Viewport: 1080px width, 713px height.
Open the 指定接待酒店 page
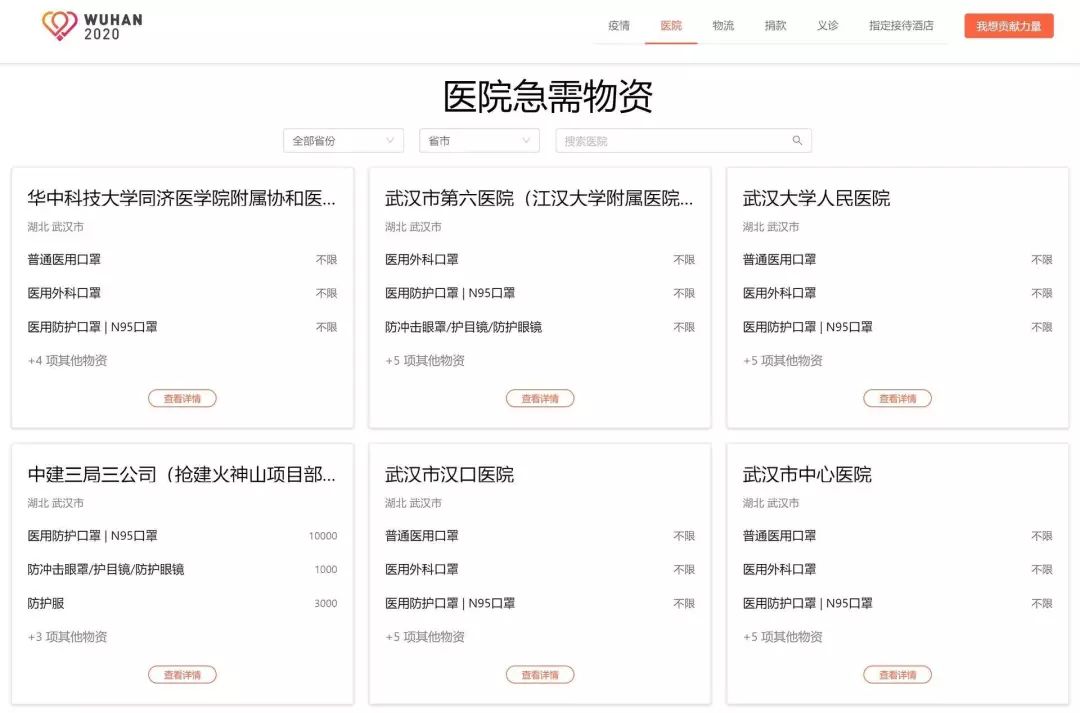(899, 25)
